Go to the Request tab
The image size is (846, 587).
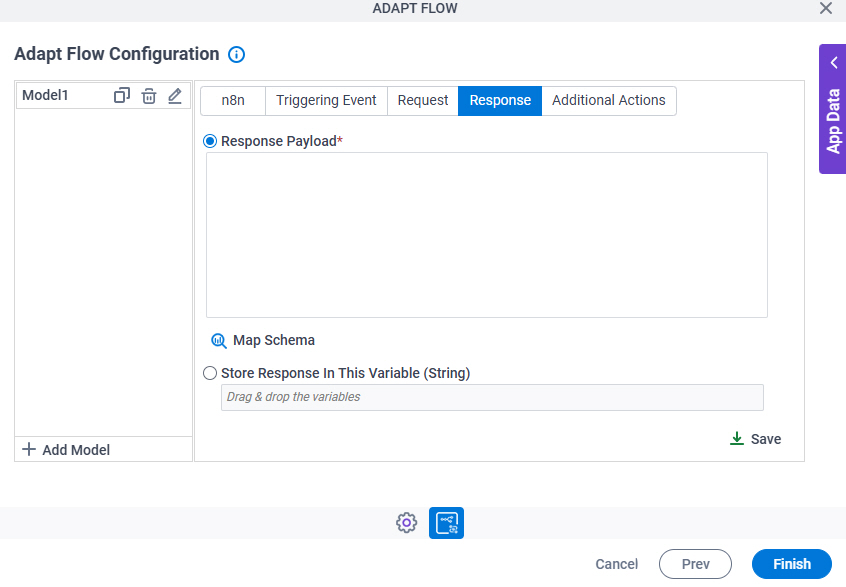coord(423,100)
